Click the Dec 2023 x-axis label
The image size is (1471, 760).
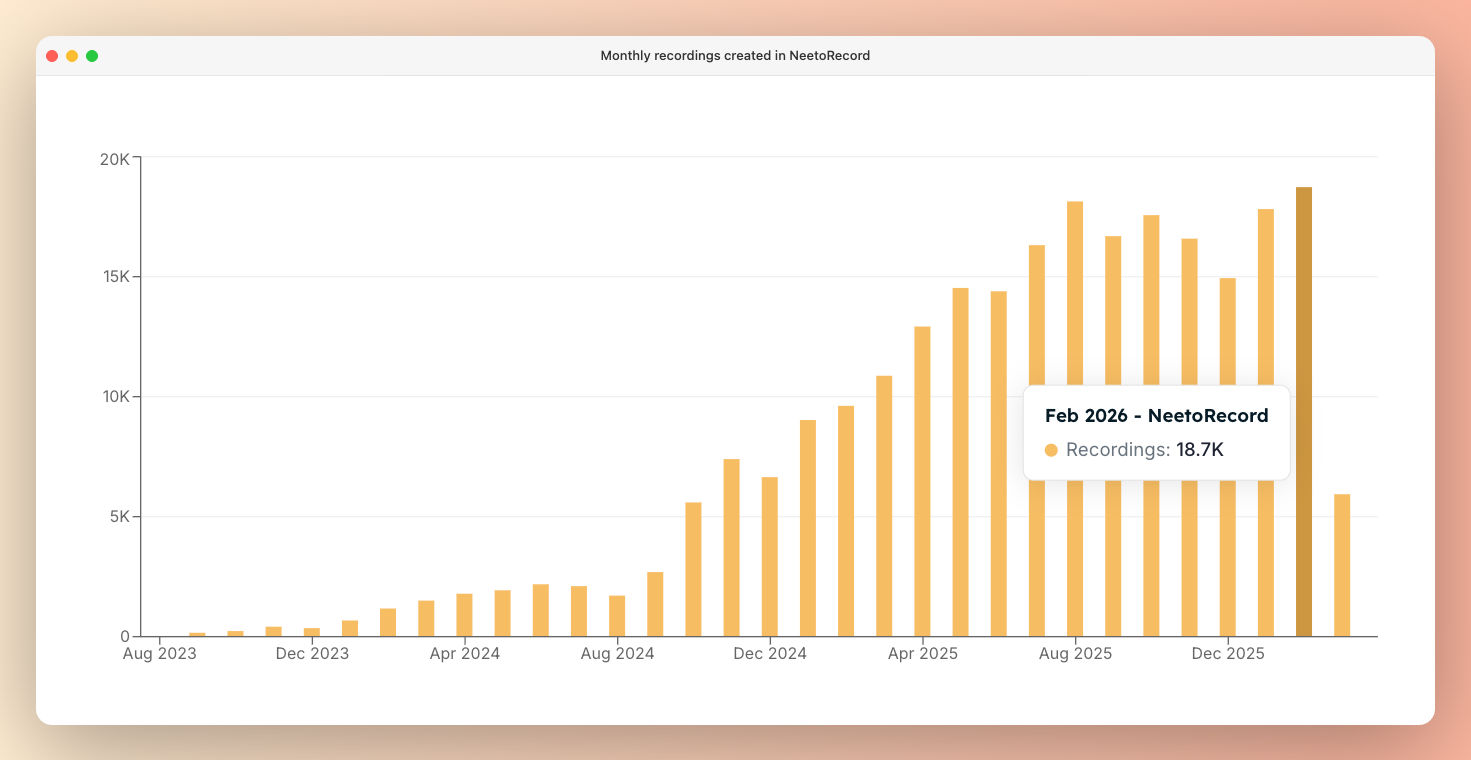coord(312,654)
